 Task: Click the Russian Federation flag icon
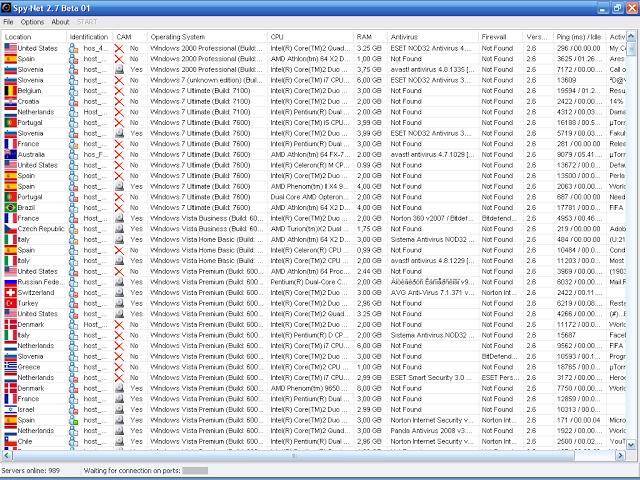[x=11, y=282]
